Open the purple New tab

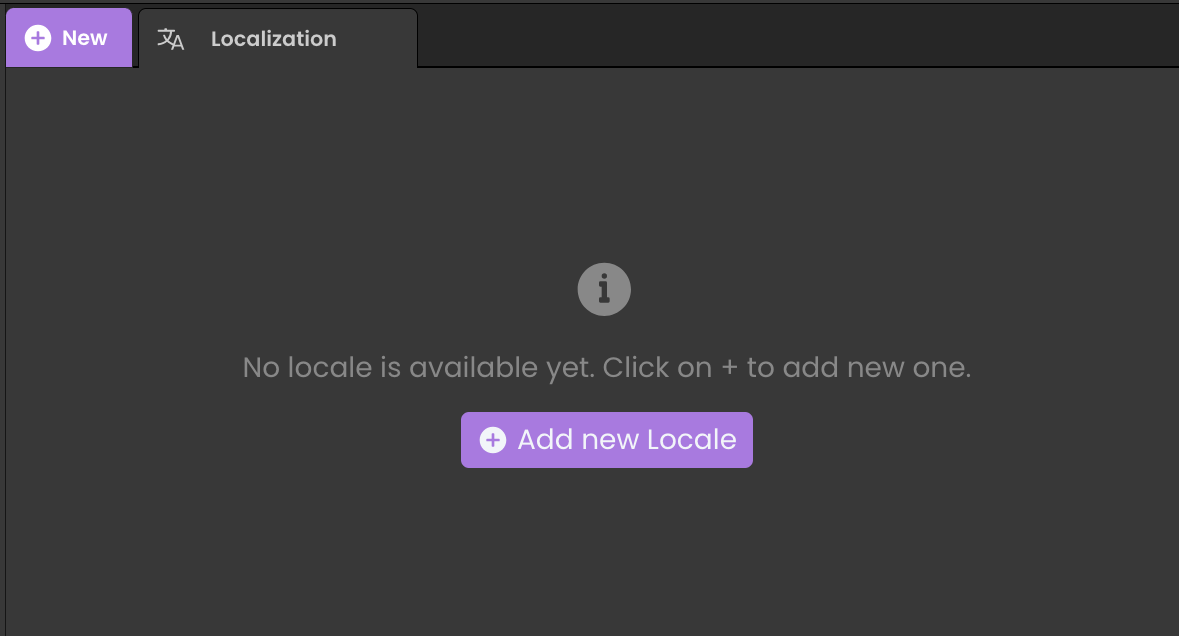[69, 38]
